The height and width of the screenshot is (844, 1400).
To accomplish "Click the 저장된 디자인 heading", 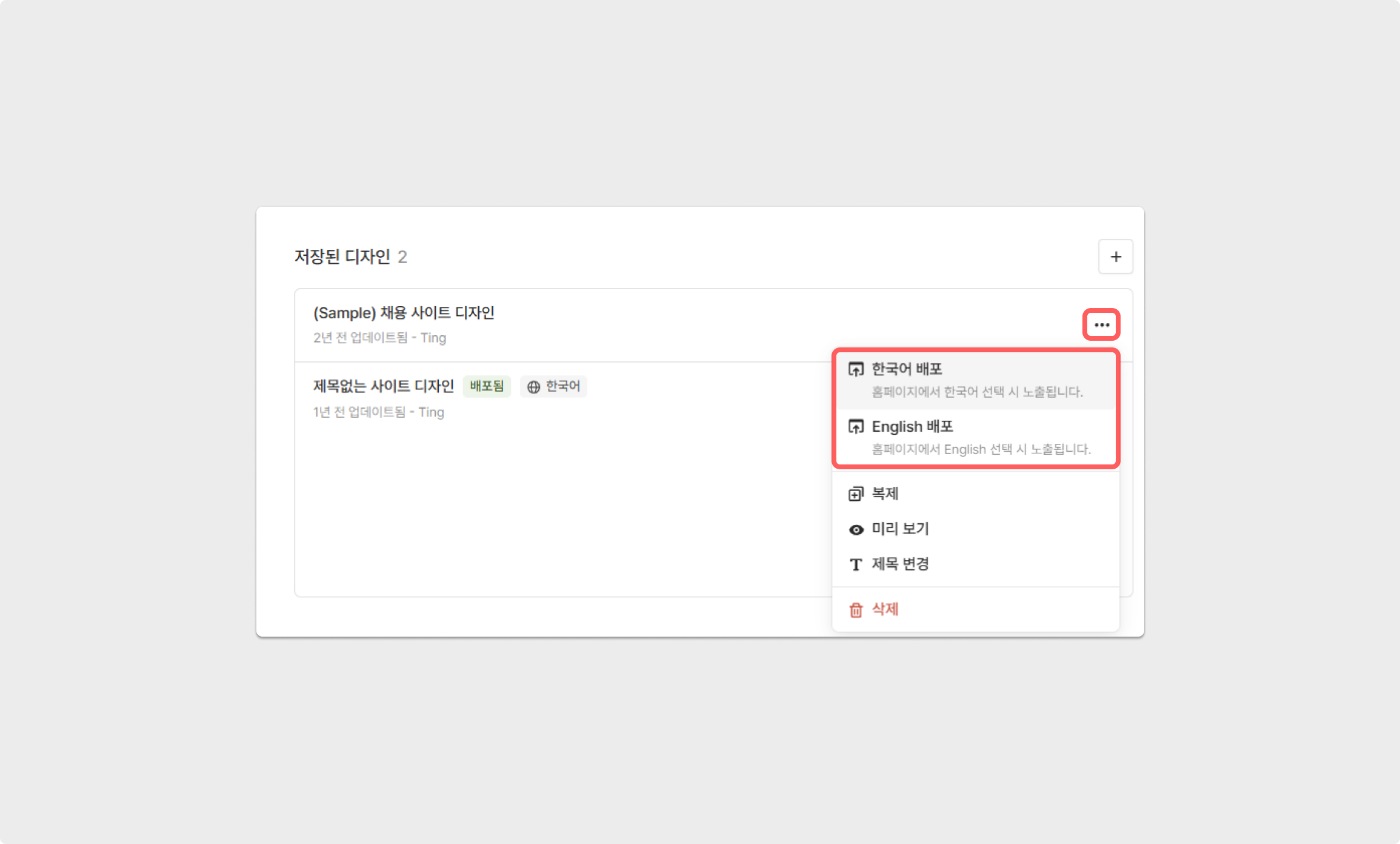I will [x=342, y=257].
